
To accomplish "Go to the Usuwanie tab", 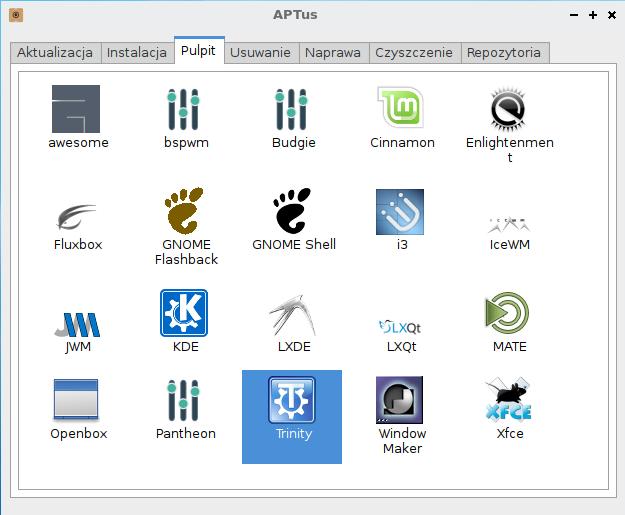I will 261,53.
